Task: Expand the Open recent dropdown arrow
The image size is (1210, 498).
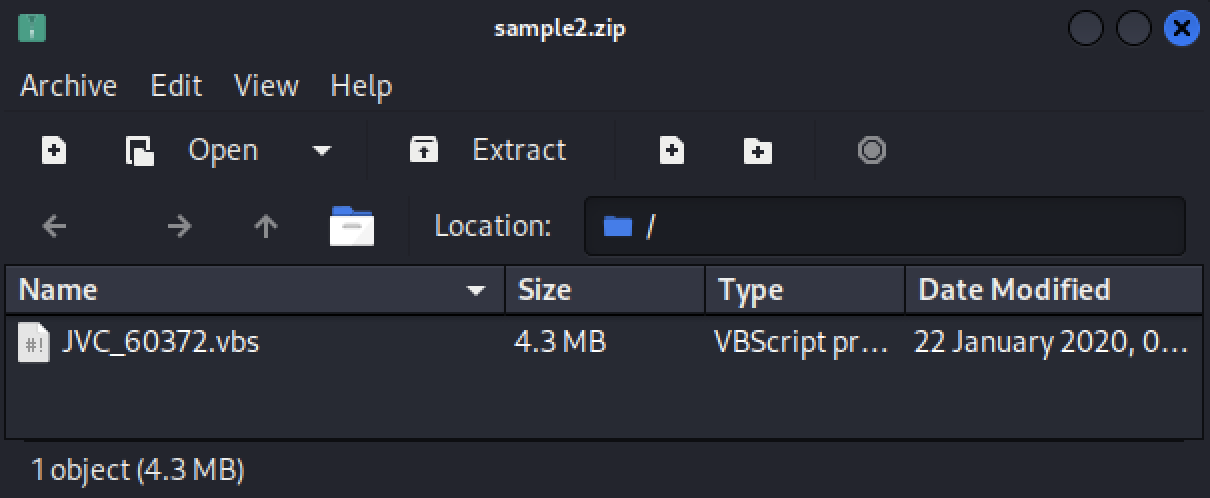Action: (x=322, y=151)
